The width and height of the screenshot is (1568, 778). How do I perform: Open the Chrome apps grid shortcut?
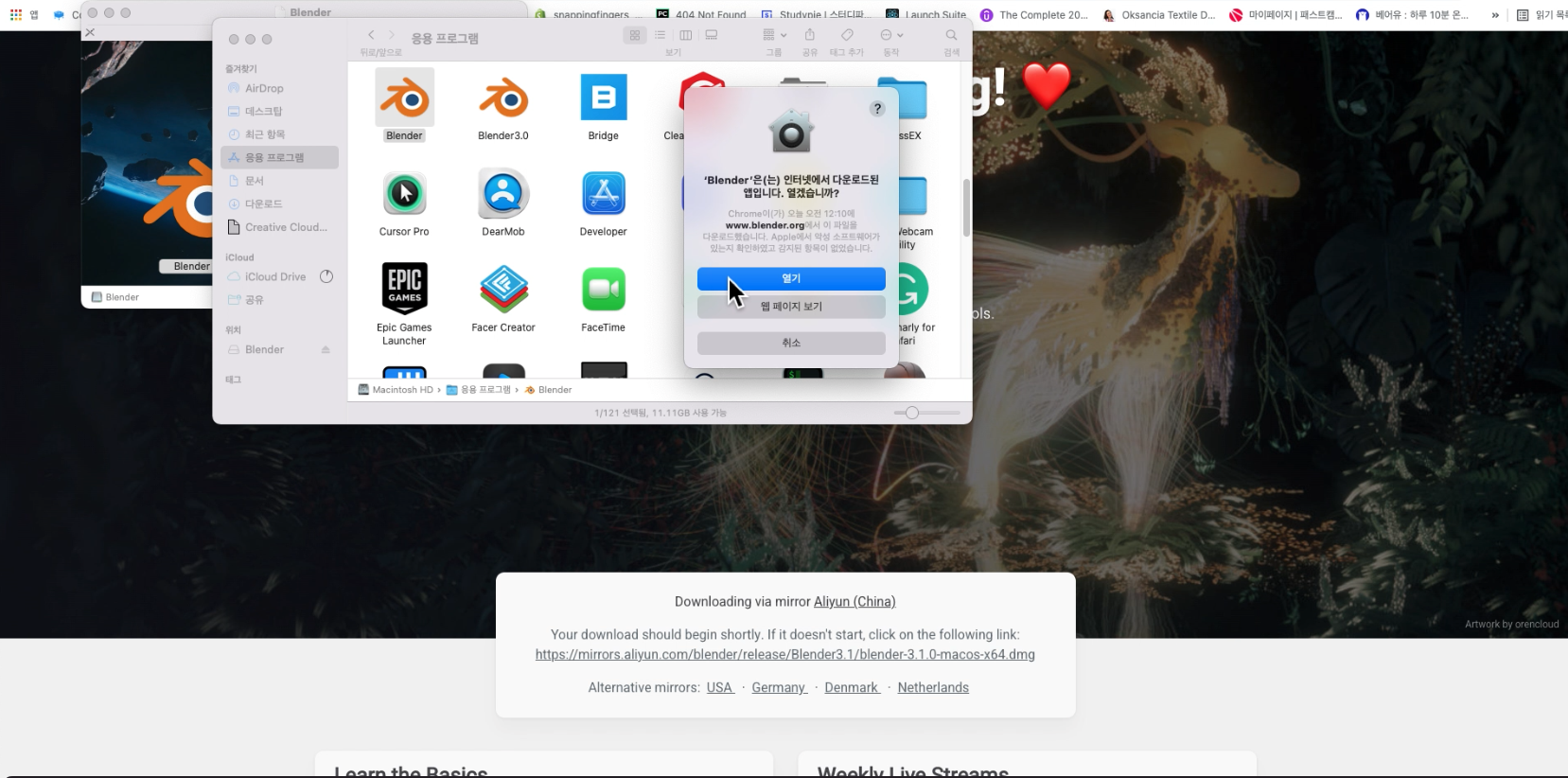pos(16,14)
